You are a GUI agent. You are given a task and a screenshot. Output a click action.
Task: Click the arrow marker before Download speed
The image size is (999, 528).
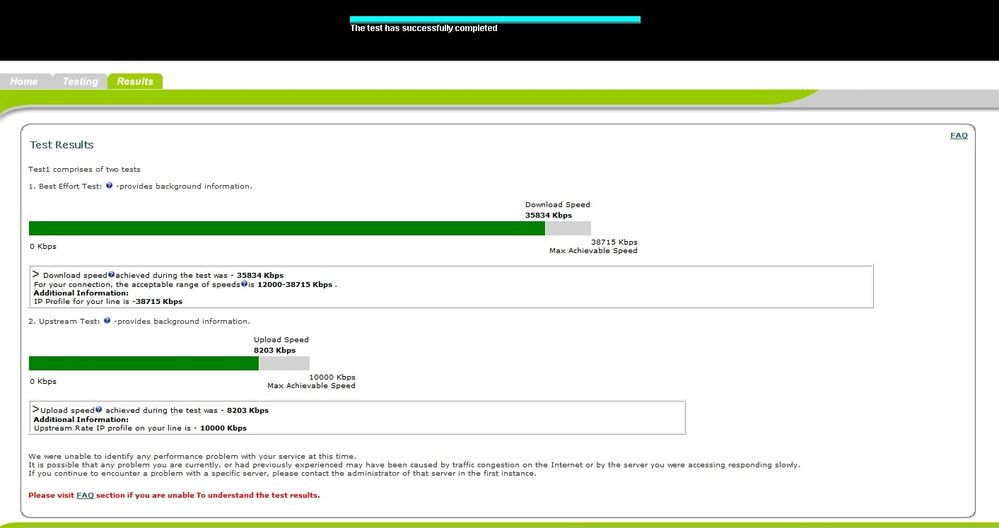36,273
